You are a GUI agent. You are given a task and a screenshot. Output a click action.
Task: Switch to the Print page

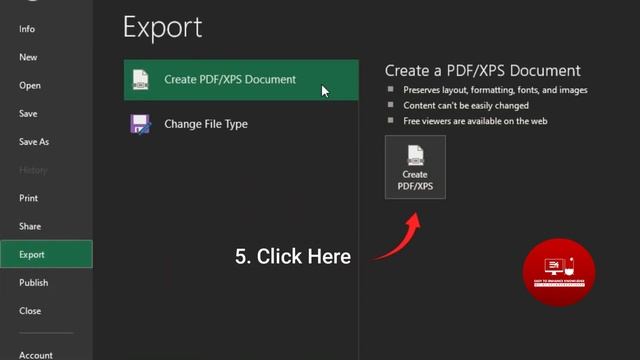pos(29,198)
